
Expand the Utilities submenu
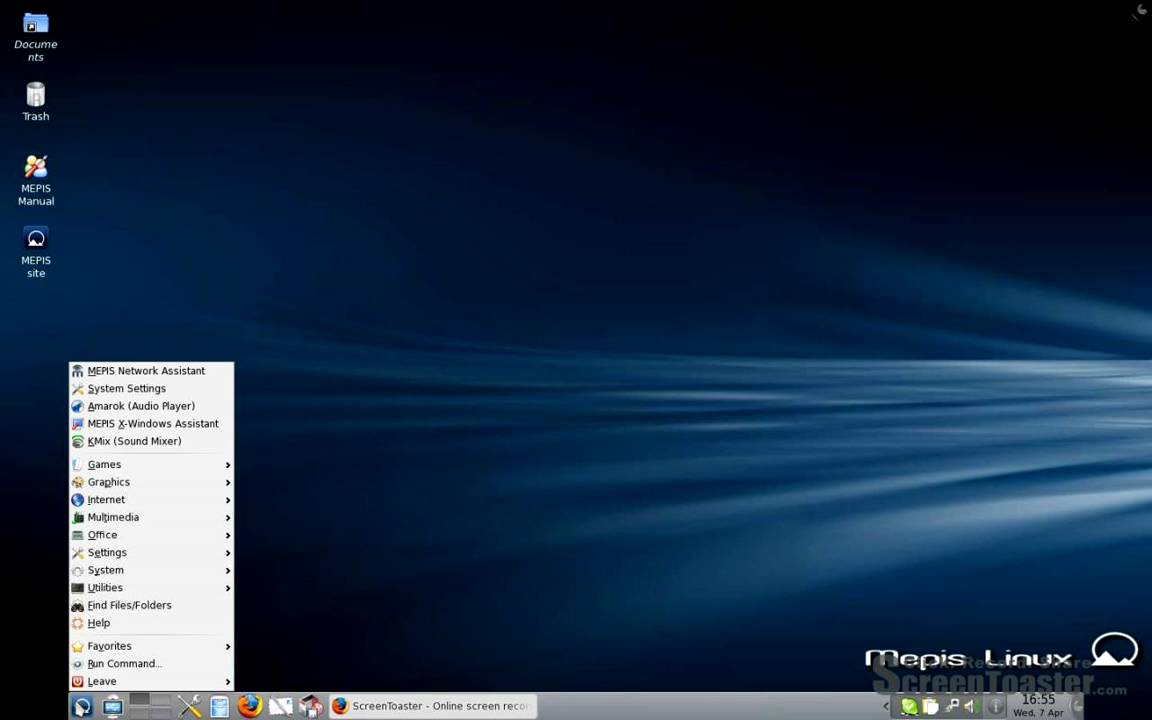click(x=151, y=588)
